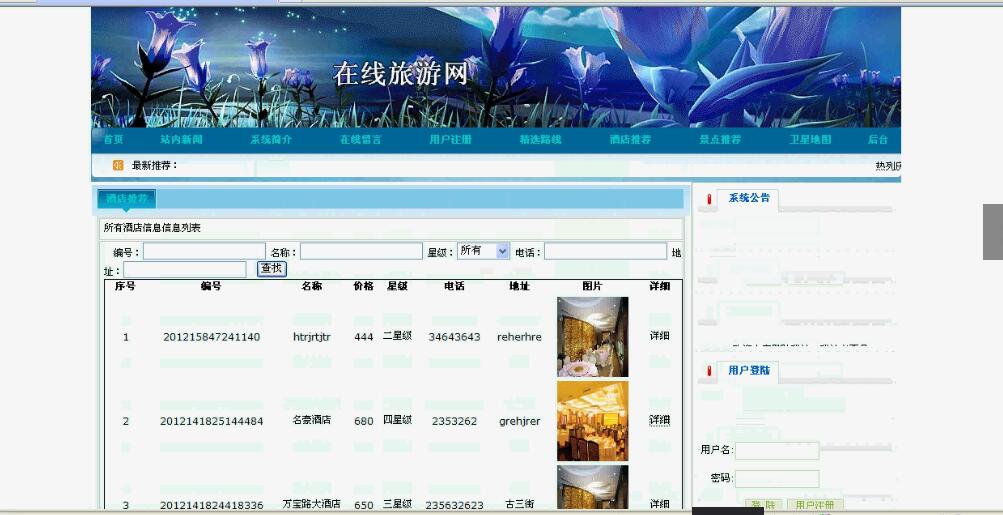Click the address reherhre
Viewport: 1003px width, 515px height.
pyautogui.click(x=519, y=337)
